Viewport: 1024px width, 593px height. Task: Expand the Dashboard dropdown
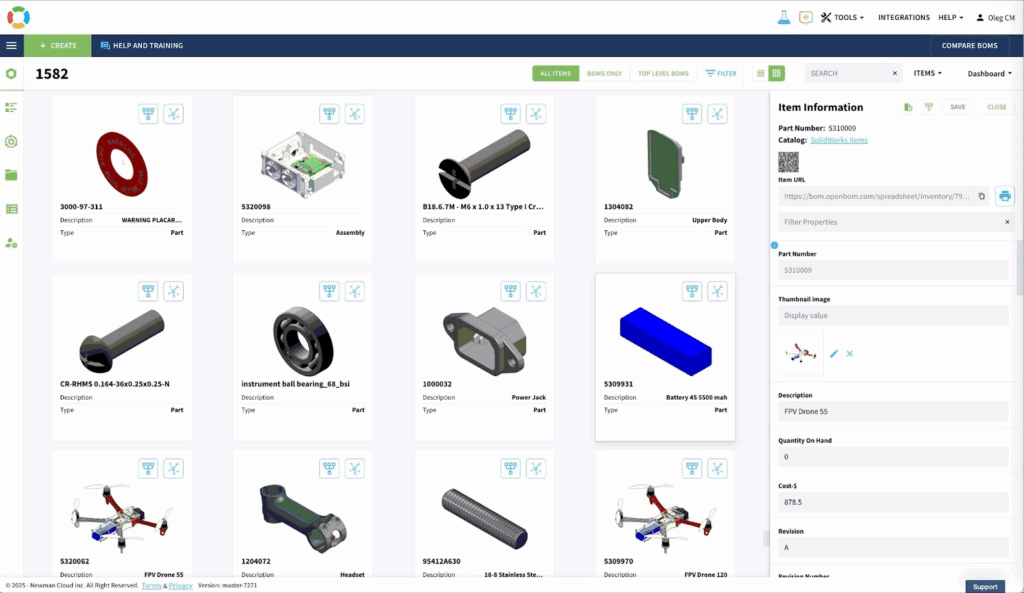click(989, 73)
